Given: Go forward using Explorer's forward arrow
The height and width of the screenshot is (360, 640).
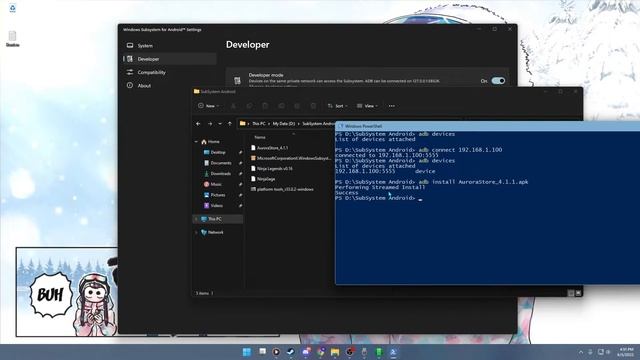Looking at the screenshot, I should click(x=210, y=124).
